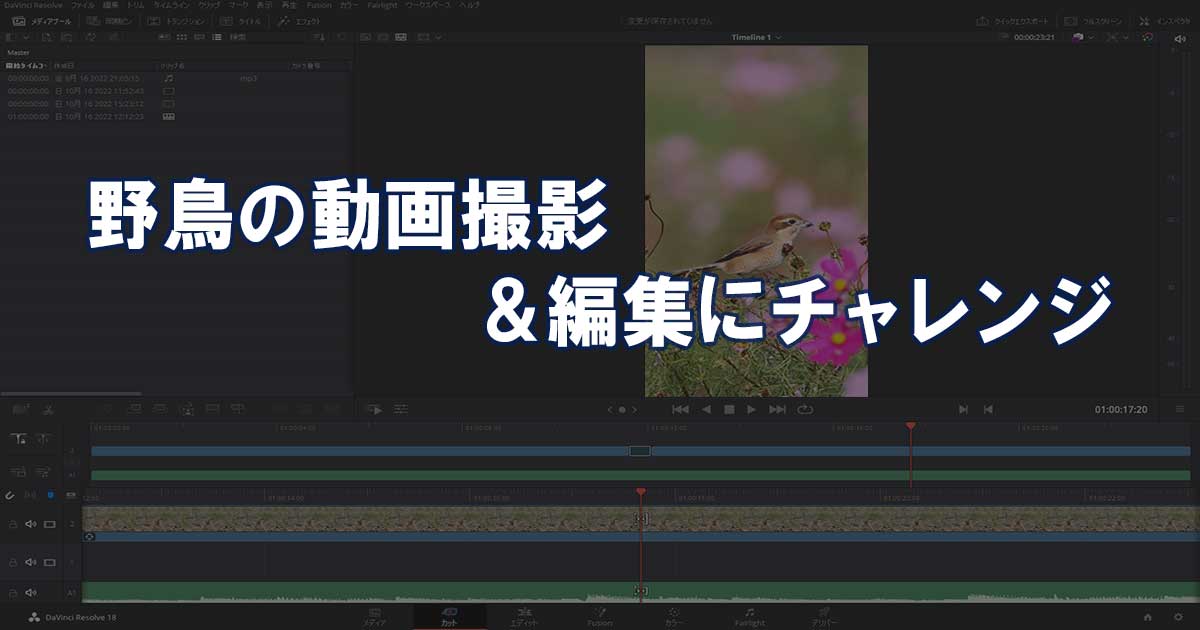Expand the timeline options menu beside timecode
Screen dimensions: 1200x630
coord(1180,409)
